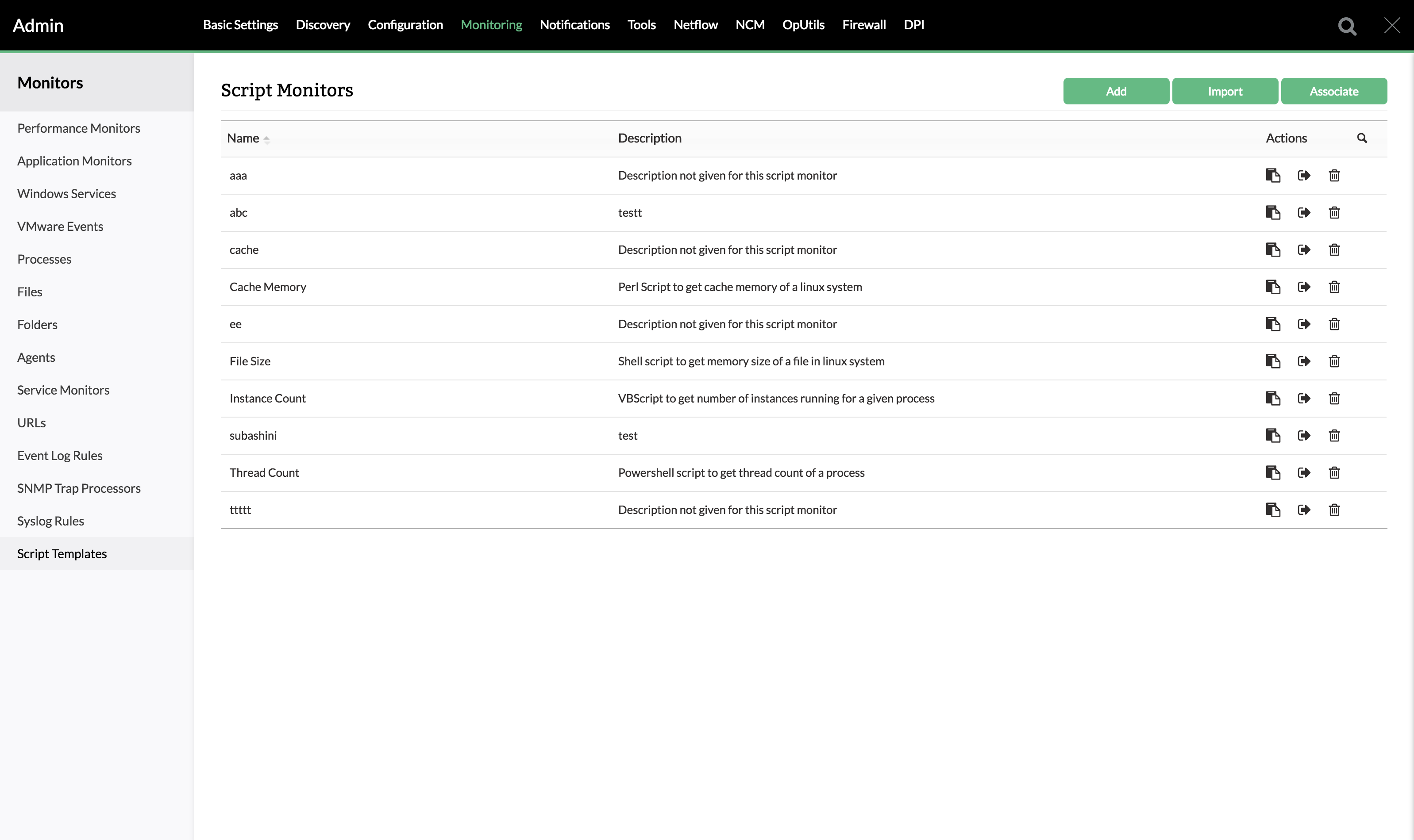
Task: Expand the Monitors section header
Action: pyautogui.click(x=50, y=82)
